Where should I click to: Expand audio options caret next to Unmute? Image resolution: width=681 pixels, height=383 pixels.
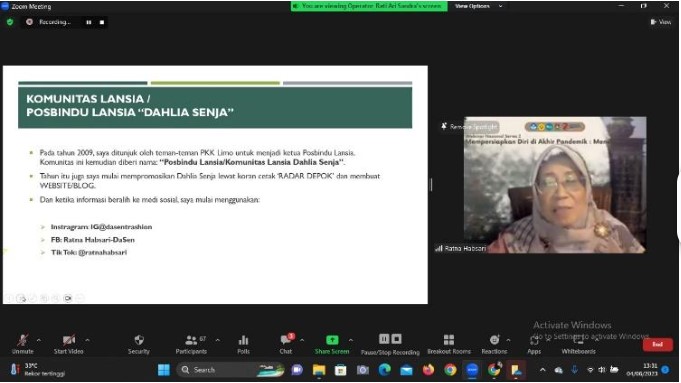39,340
